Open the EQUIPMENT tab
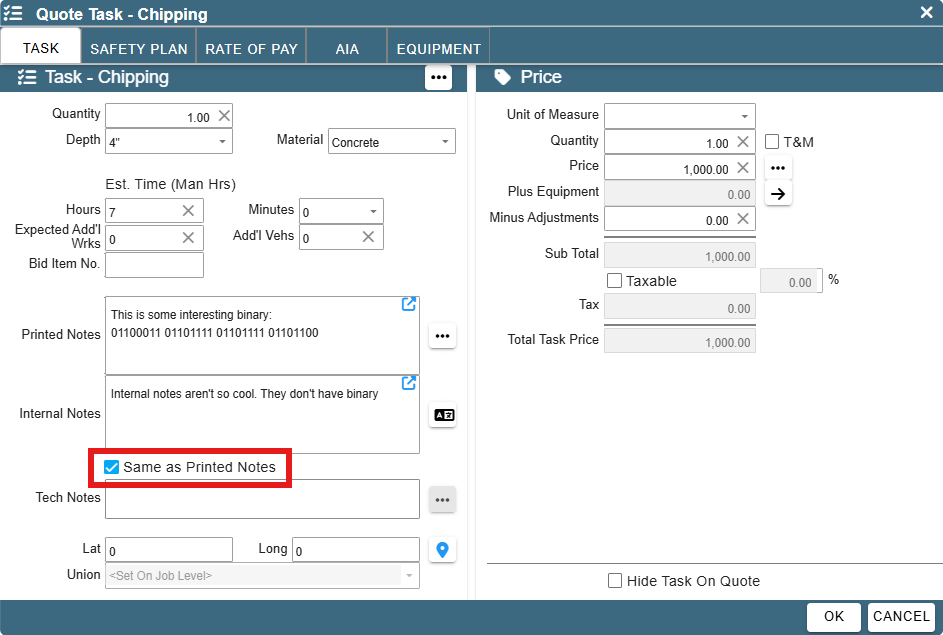943x635 pixels. pos(438,49)
